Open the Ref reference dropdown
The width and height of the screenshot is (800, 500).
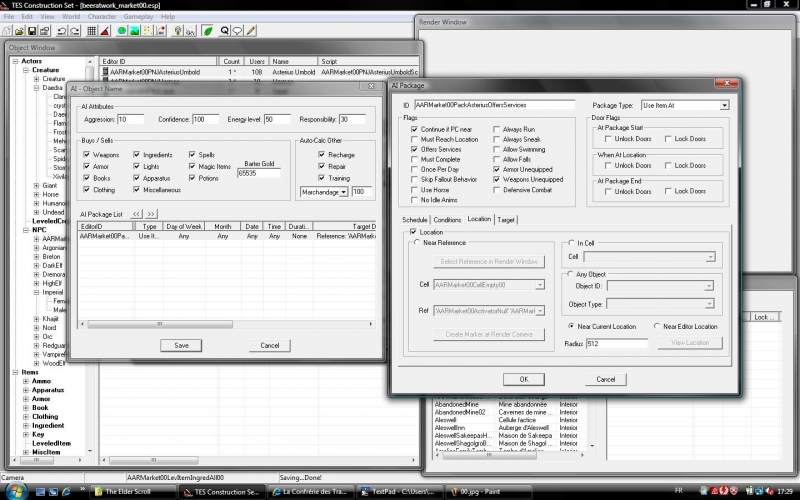pos(539,311)
